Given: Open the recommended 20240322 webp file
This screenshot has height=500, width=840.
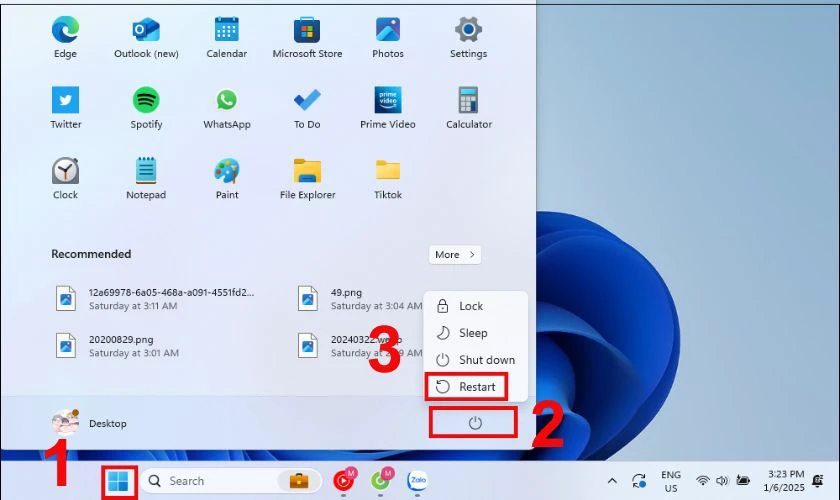Looking at the screenshot, I should pyautogui.click(x=358, y=346).
